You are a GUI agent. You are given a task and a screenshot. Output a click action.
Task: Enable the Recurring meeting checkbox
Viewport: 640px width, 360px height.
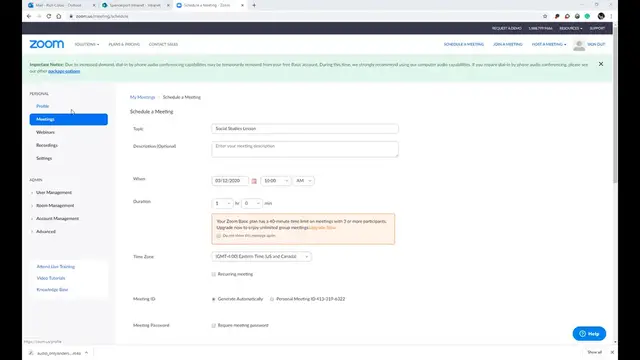tap(213, 274)
